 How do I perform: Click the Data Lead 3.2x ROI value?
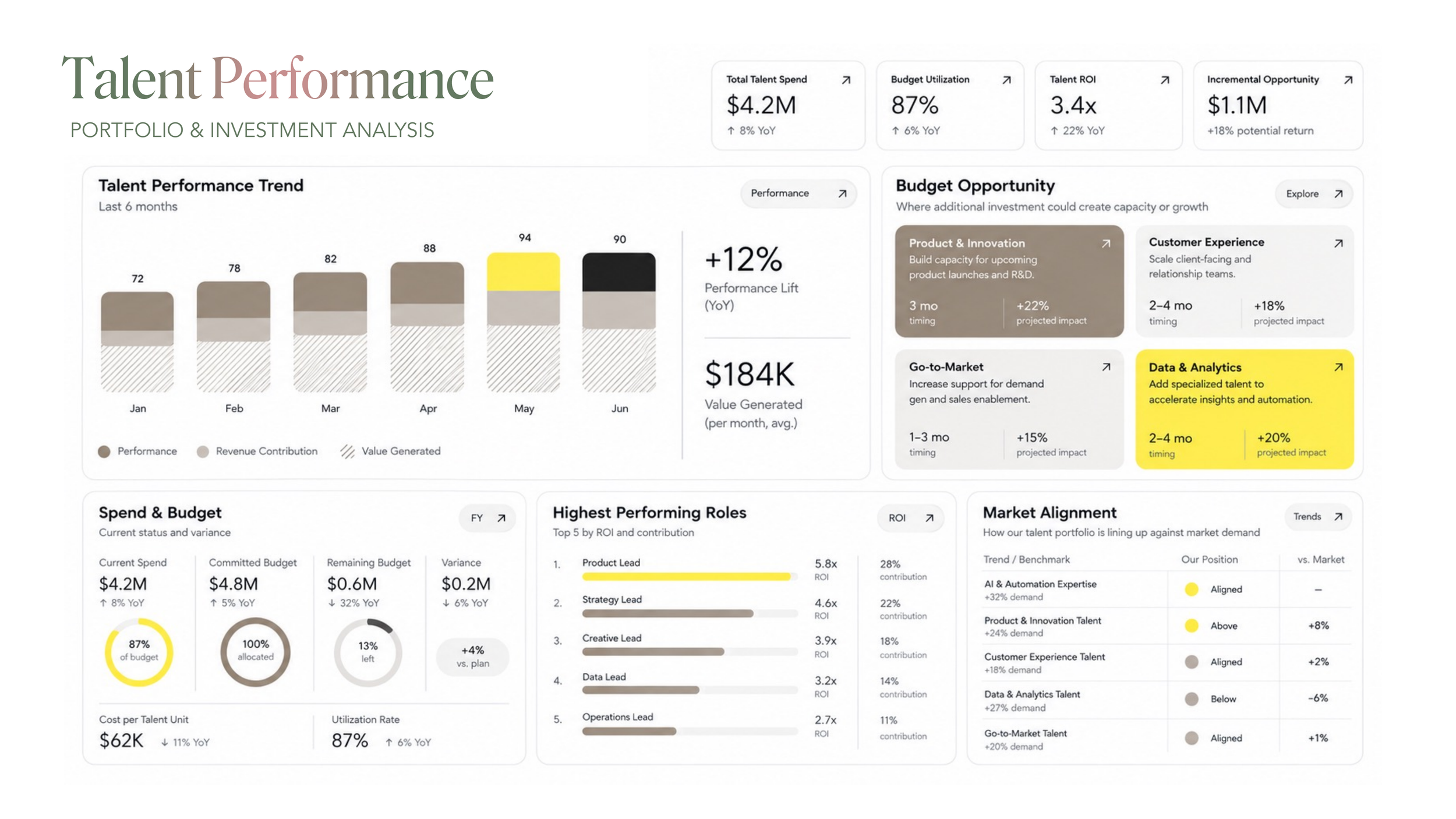(825, 680)
